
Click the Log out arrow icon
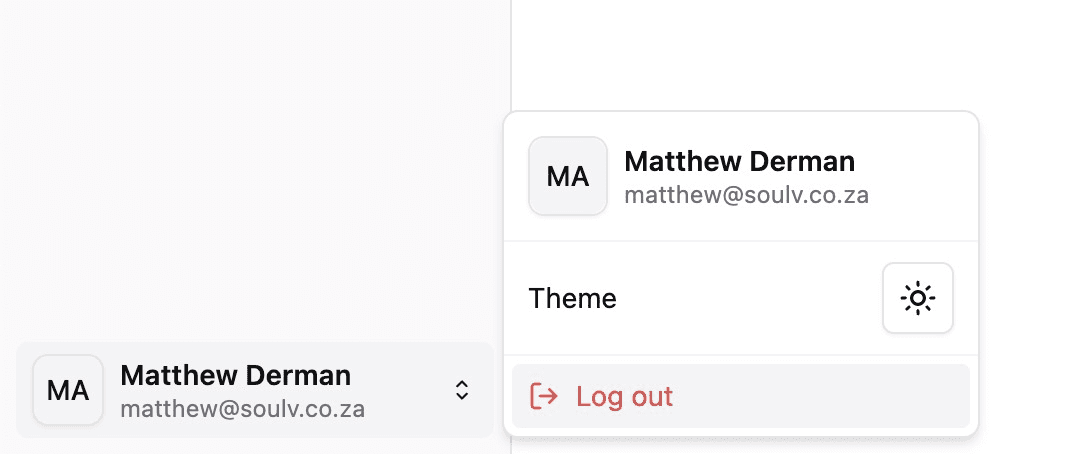(543, 396)
